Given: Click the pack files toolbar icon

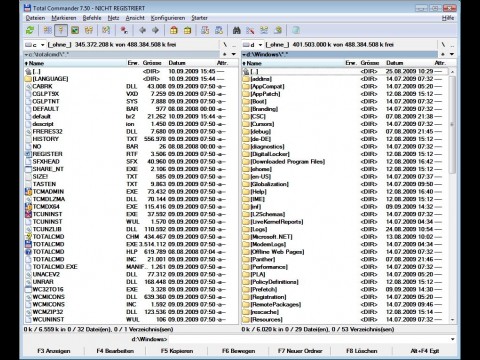Looking at the screenshot, I should [174, 31].
